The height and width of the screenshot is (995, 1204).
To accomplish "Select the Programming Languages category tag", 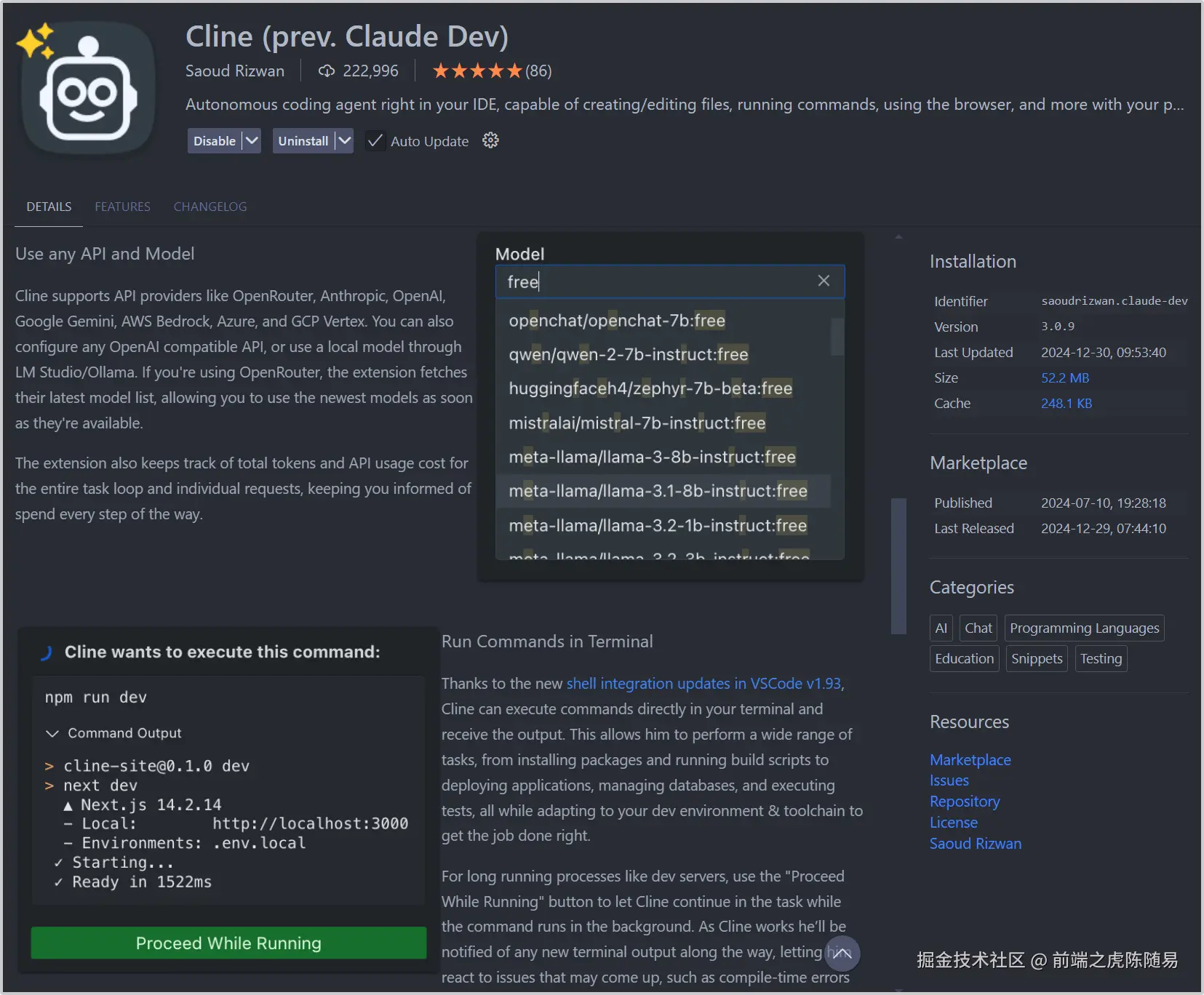I will [x=1085, y=628].
